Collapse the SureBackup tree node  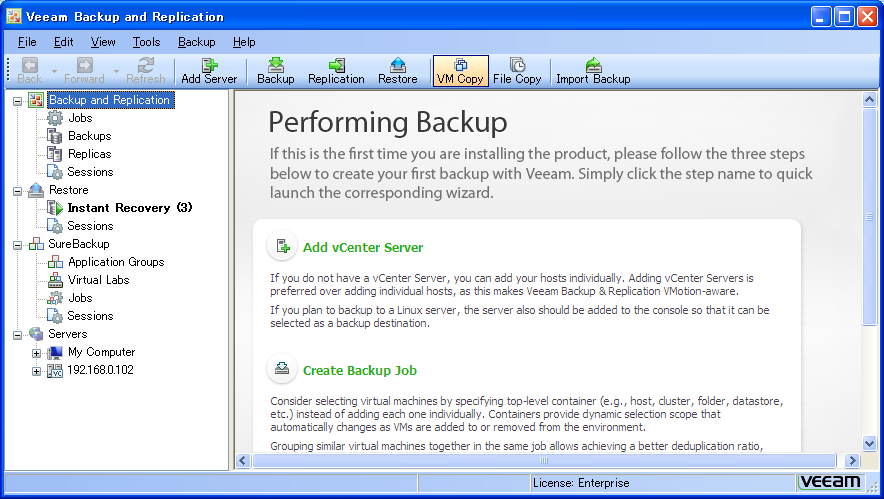[17, 245]
